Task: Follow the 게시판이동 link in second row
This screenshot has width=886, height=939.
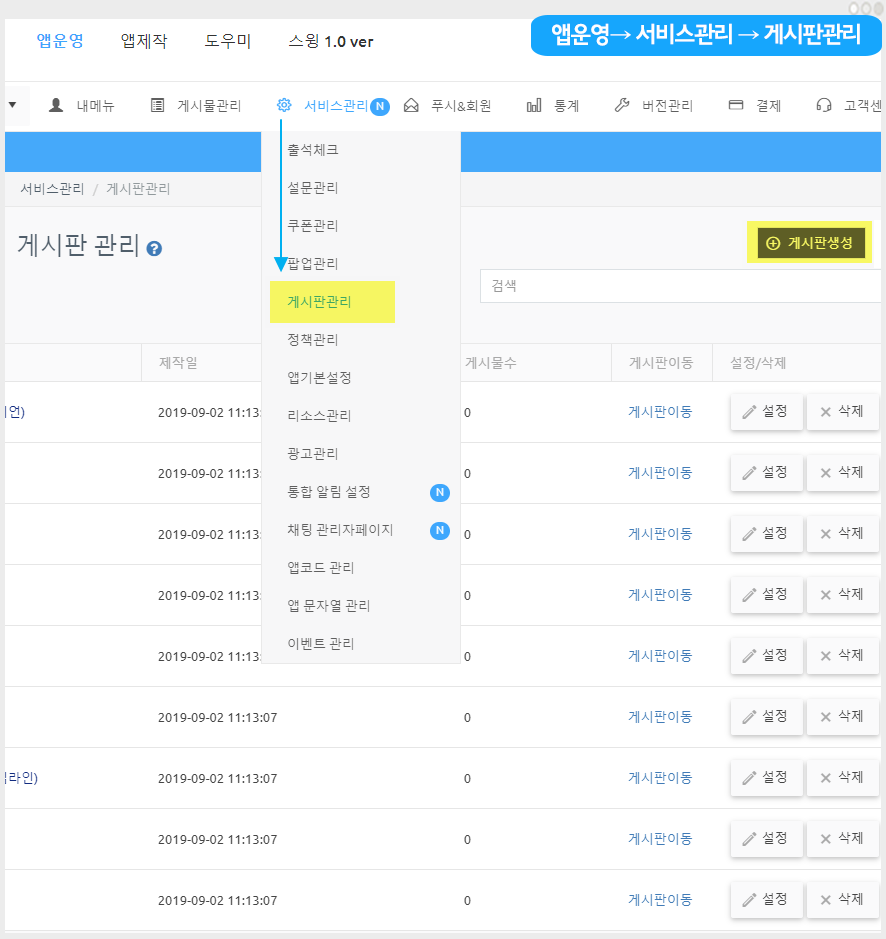Action: pos(660,472)
